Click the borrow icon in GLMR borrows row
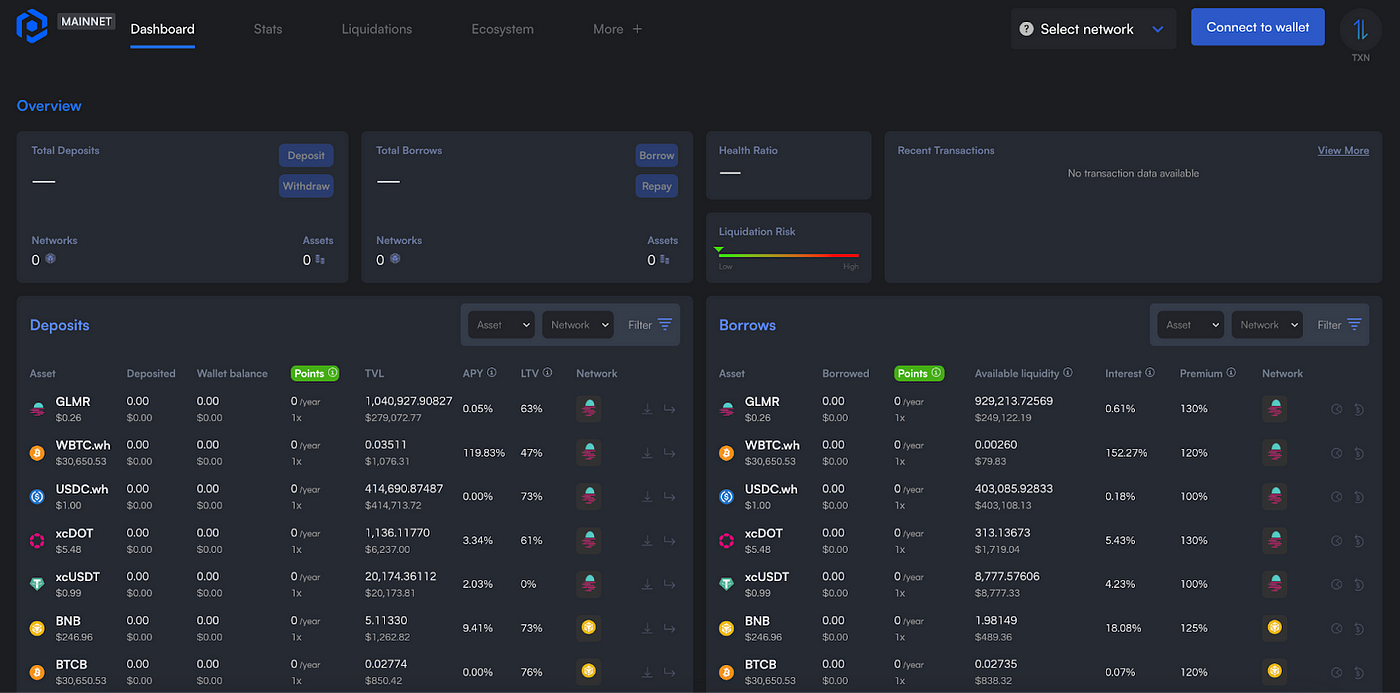 click(1336, 409)
